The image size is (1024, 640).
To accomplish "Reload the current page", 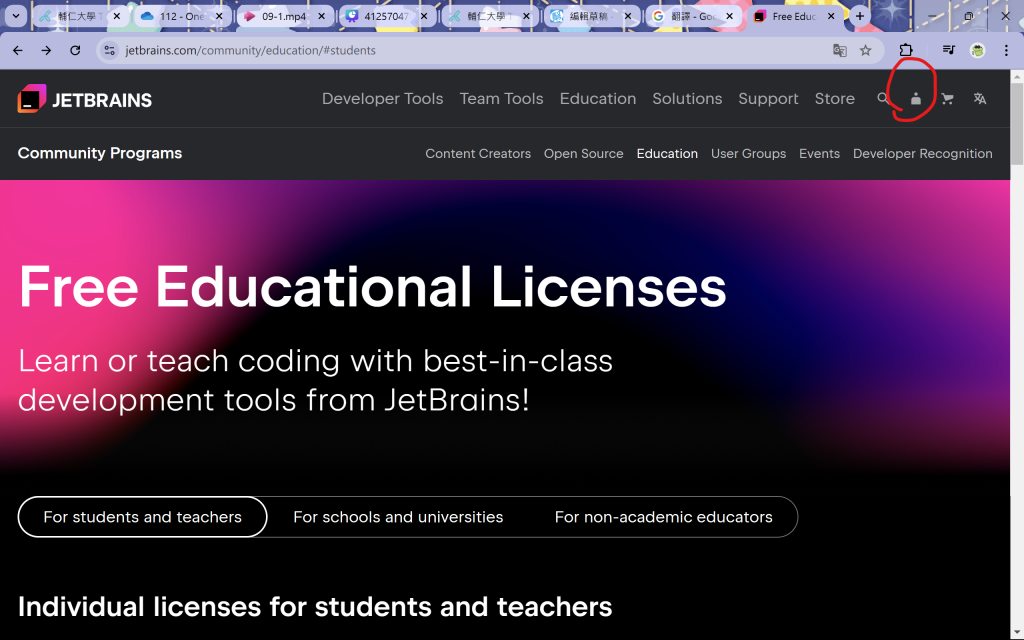I will coord(75,50).
